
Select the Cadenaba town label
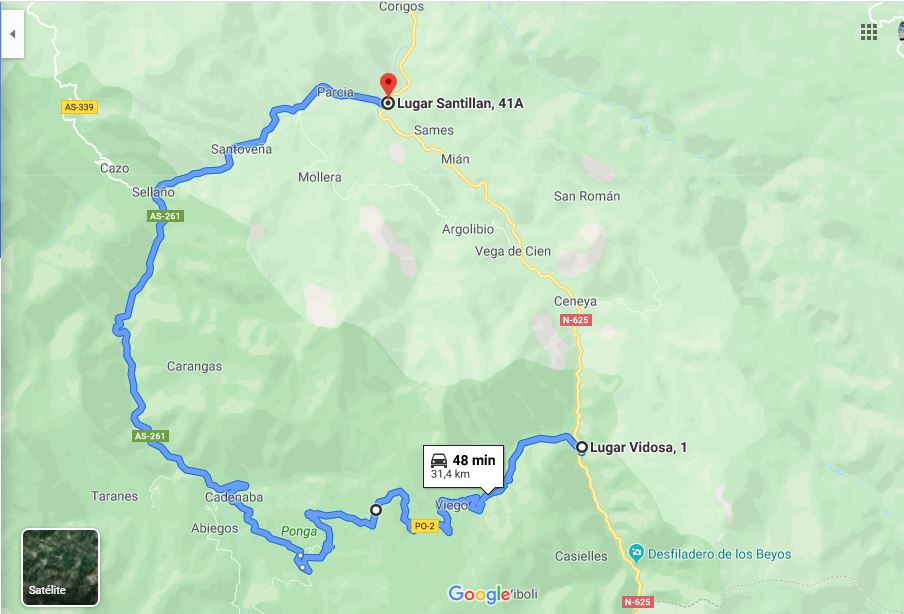tap(234, 497)
